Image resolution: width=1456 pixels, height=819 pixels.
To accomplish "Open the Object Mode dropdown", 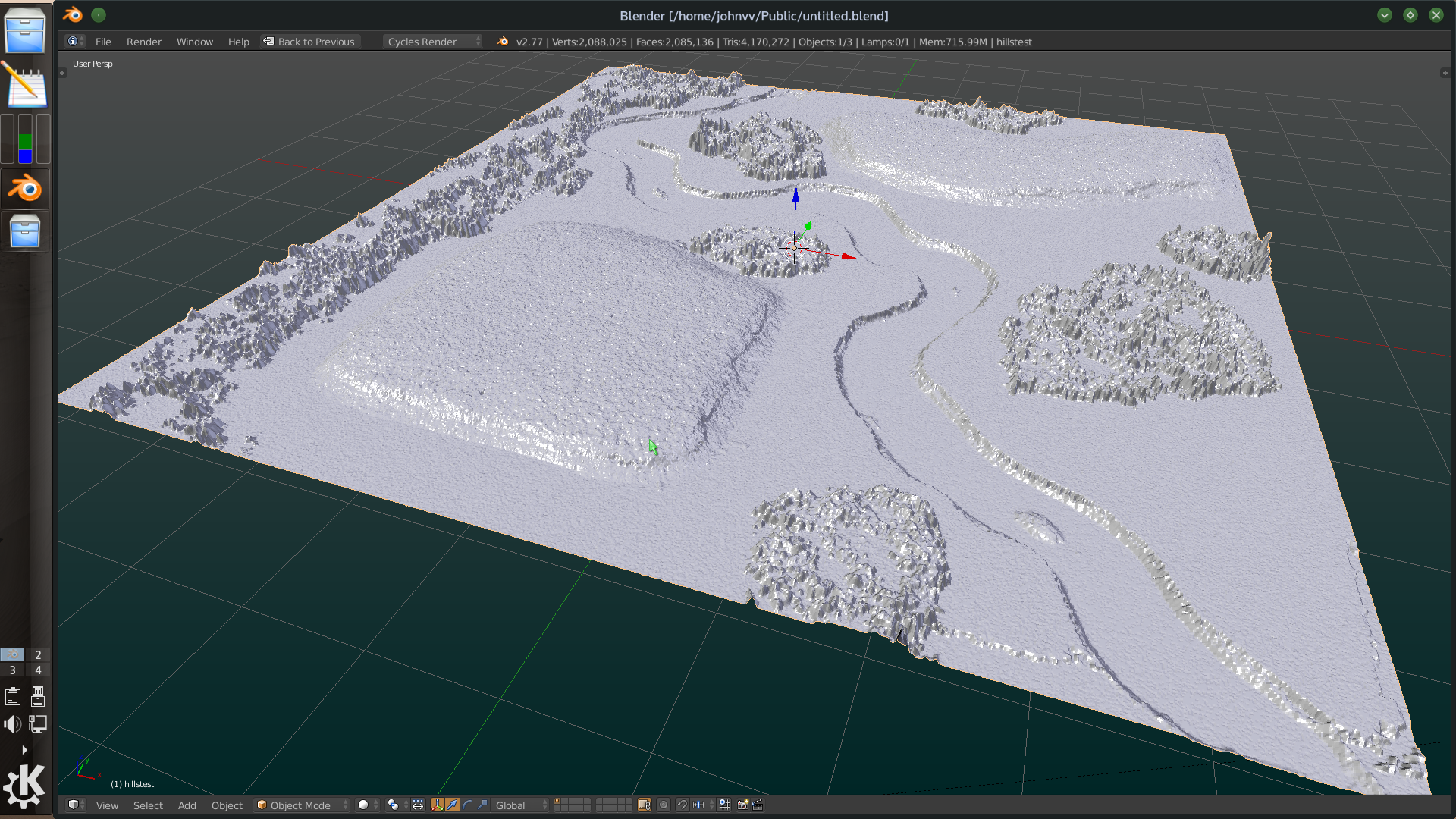I will 303,805.
